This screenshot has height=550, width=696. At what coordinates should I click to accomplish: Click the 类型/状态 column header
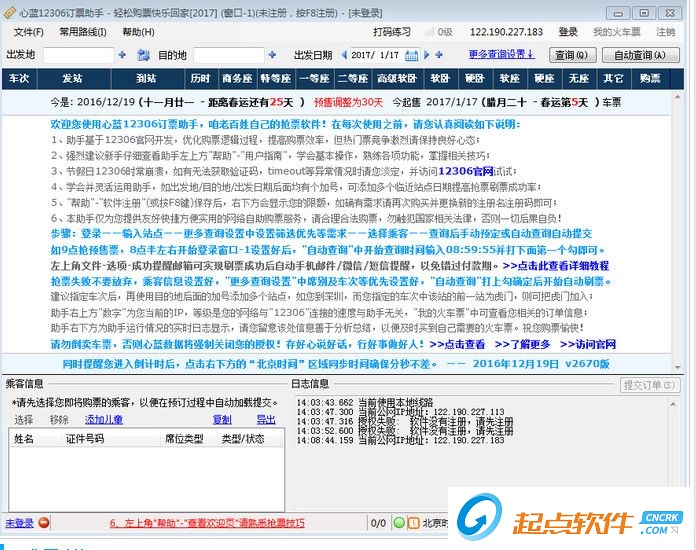pos(243,439)
